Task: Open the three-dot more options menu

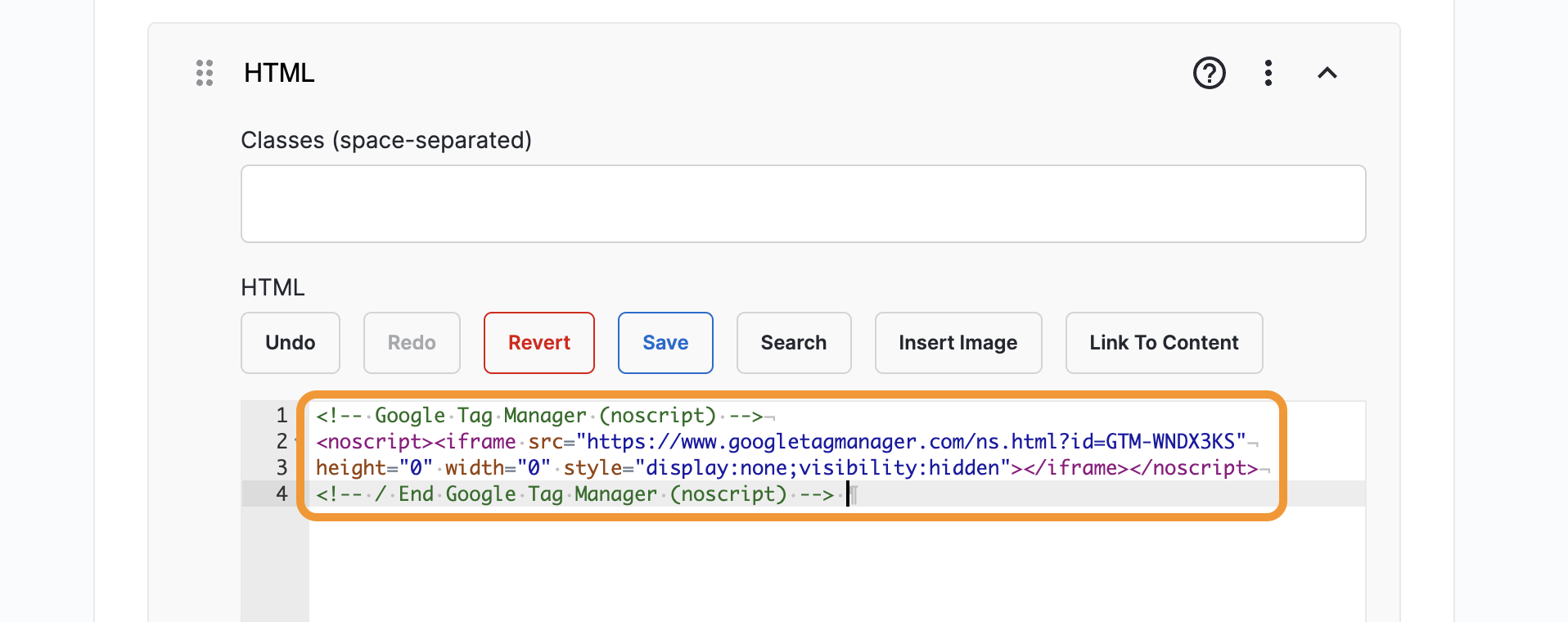Action: [x=1268, y=73]
